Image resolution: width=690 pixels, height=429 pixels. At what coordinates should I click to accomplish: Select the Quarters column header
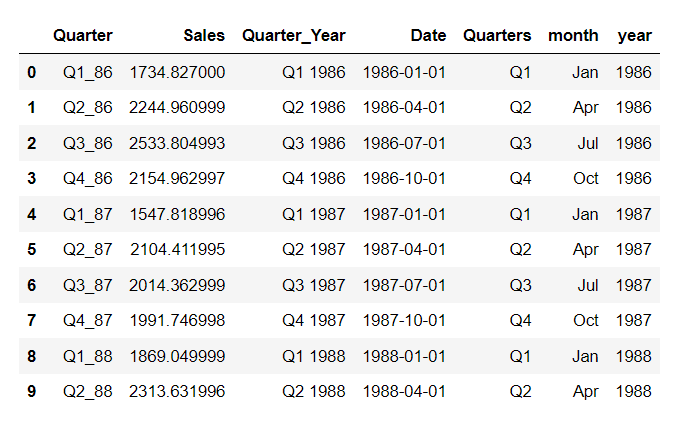(x=497, y=36)
